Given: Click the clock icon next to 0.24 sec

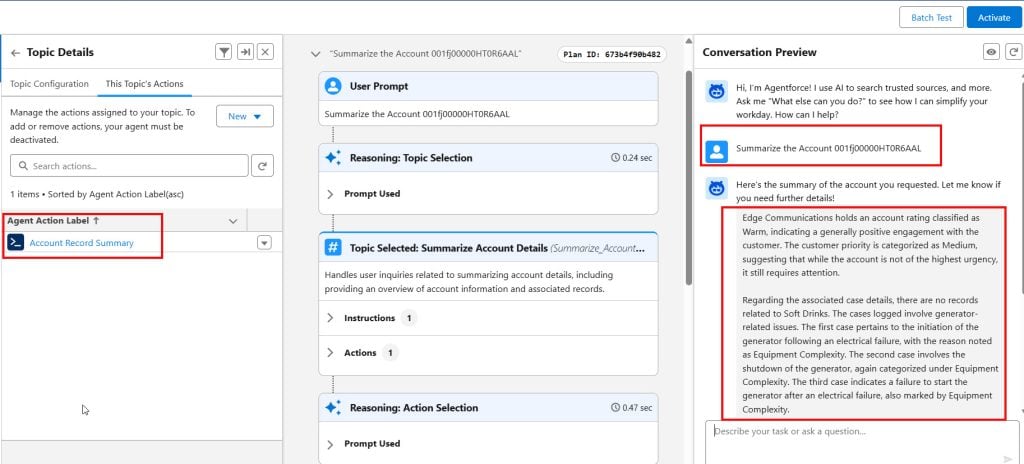Looking at the screenshot, I should pyautogui.click(x=615, y=158).
